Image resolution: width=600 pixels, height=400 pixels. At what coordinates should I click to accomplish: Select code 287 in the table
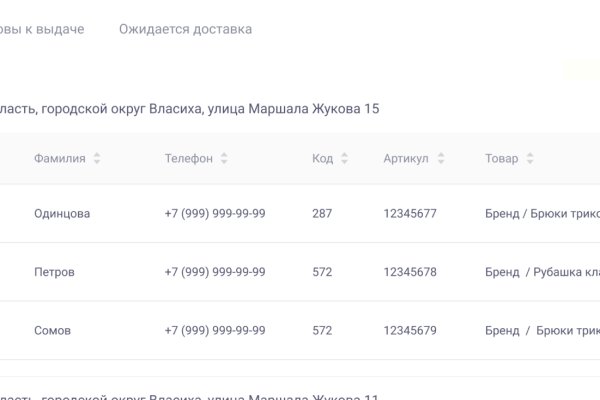322,213
